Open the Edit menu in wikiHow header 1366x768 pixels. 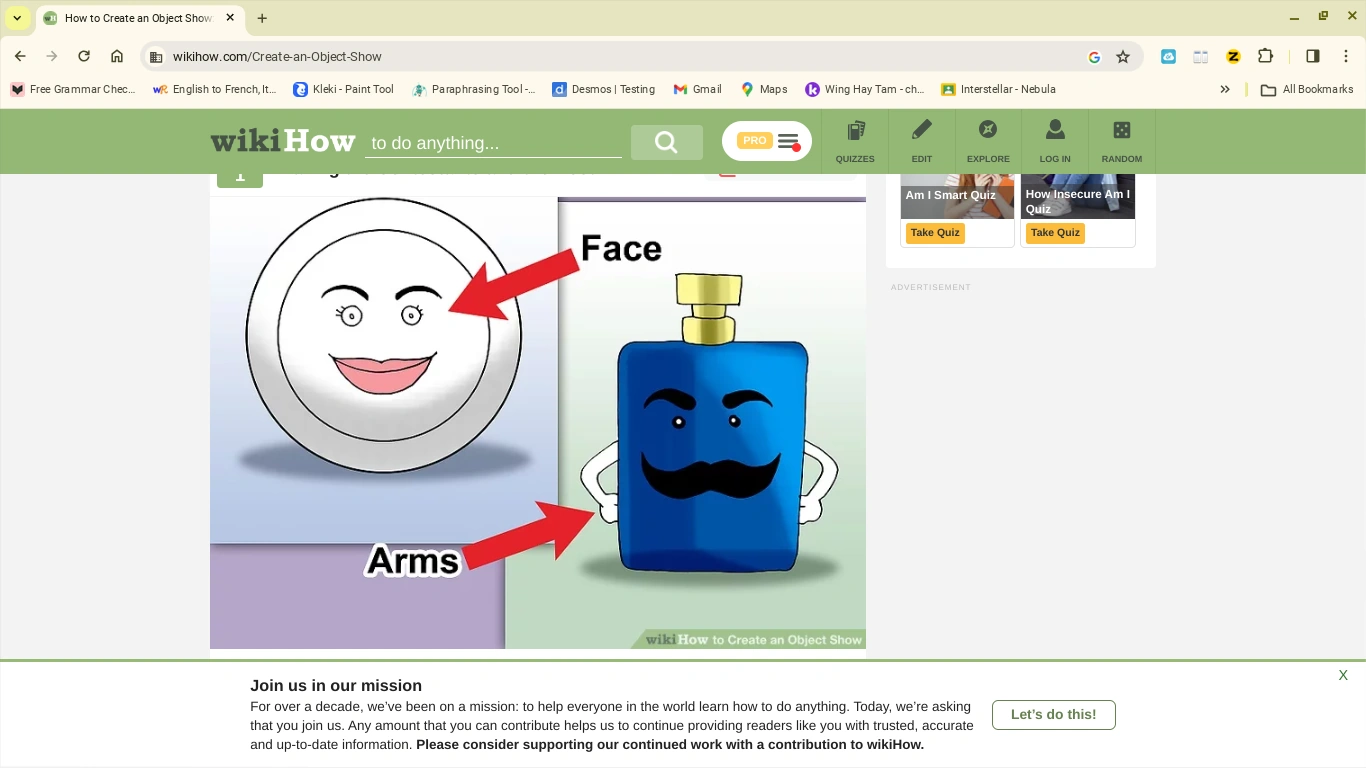tap(922, 141)
